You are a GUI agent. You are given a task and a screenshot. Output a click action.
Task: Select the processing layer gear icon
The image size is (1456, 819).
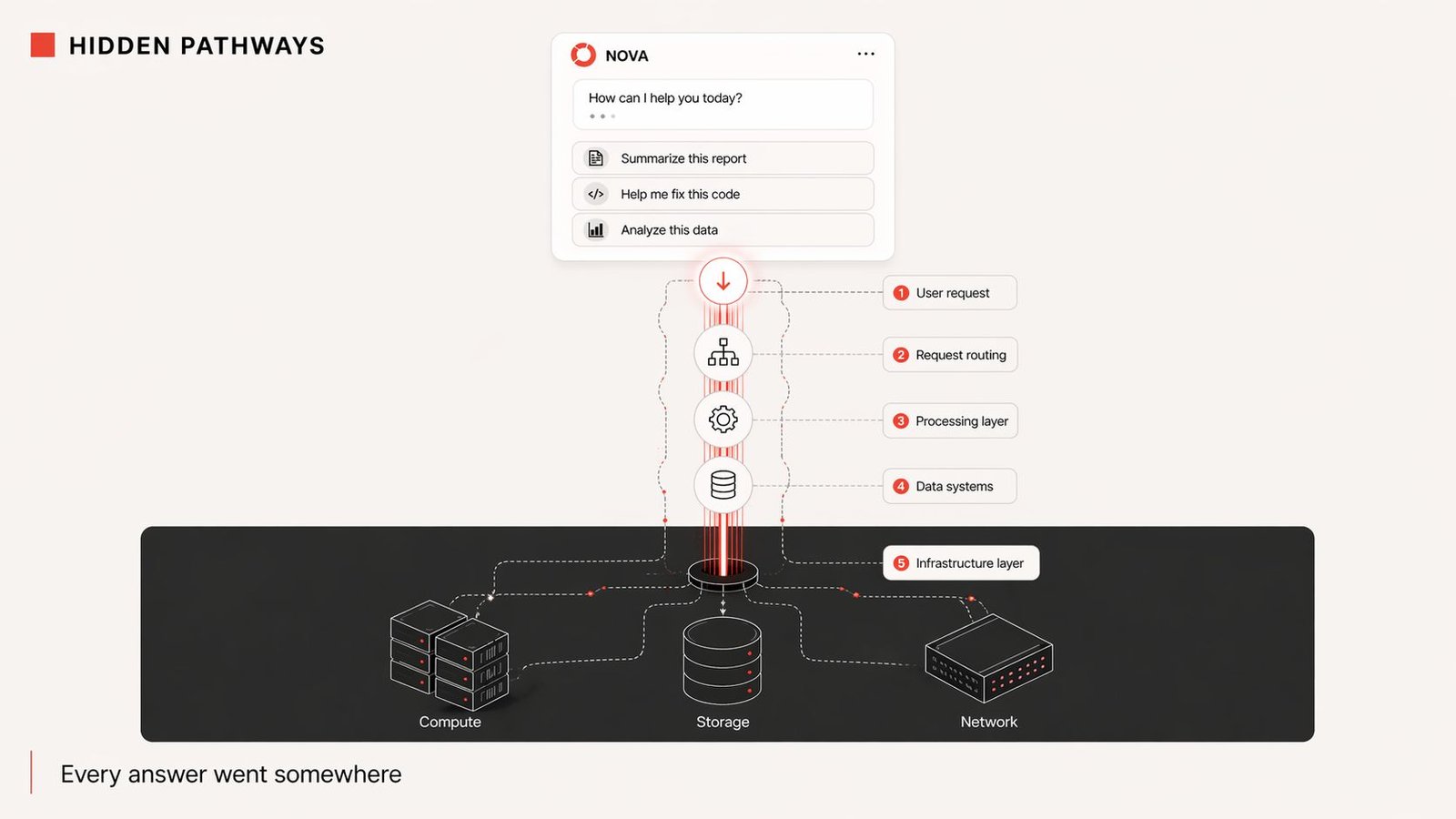click(x=723, y=420)
